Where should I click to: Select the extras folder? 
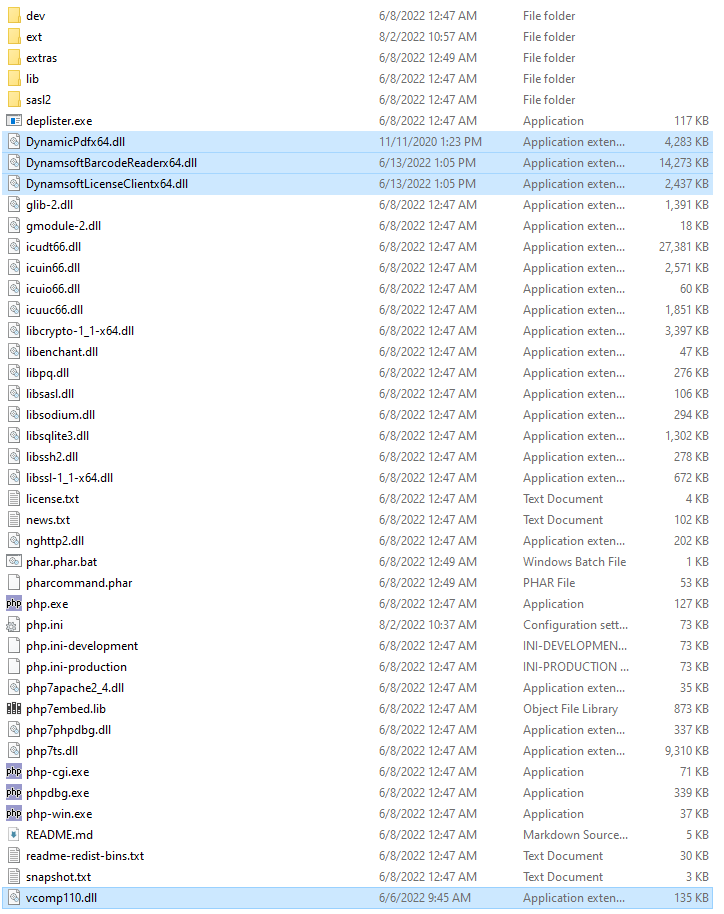click(41, 58)
